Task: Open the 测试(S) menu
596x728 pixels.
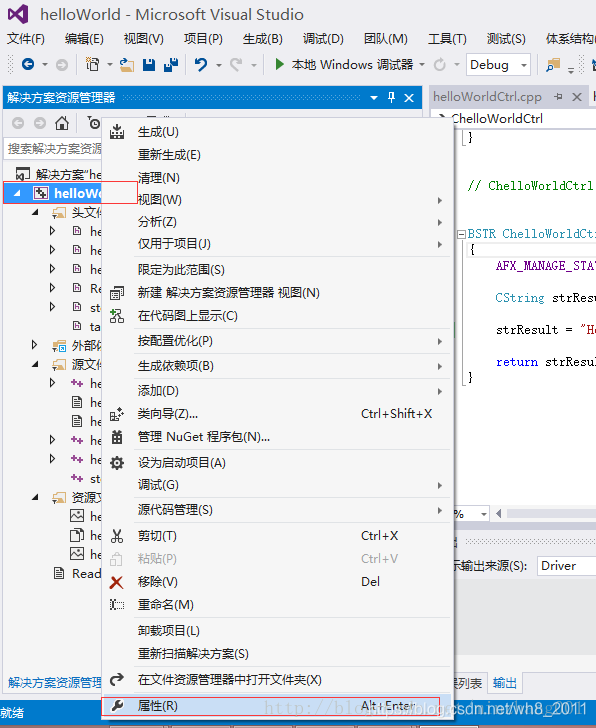Action: (x=506, y=39)
